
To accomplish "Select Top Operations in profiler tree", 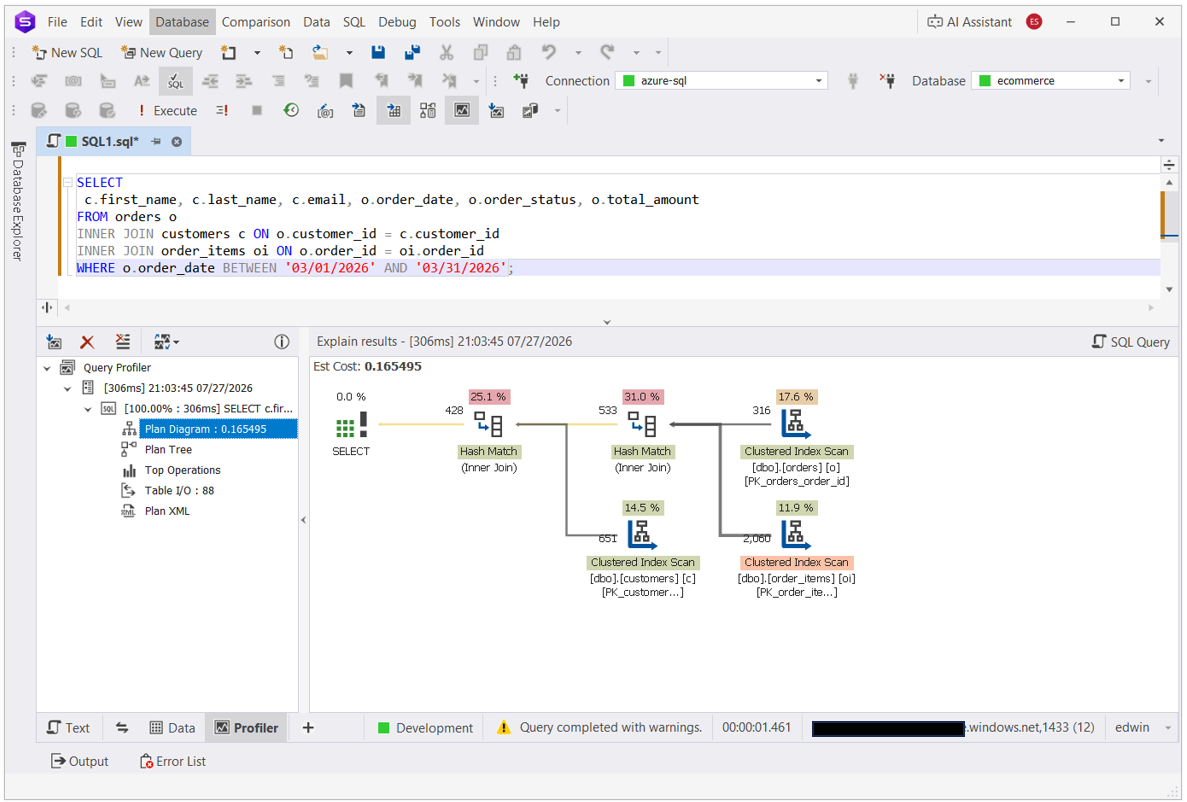I will 182,470.
